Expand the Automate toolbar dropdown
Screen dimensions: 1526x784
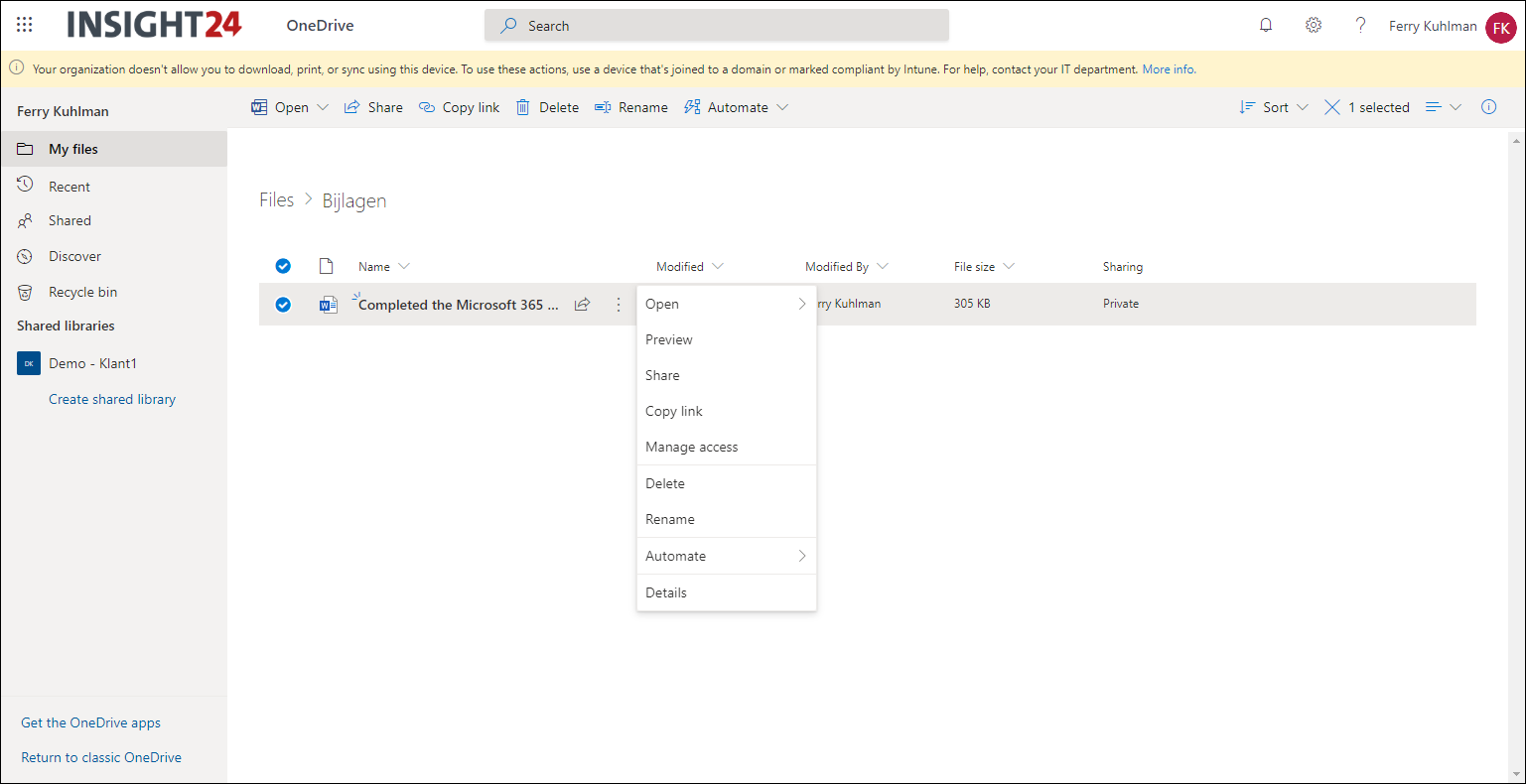[x=736, y=107]
